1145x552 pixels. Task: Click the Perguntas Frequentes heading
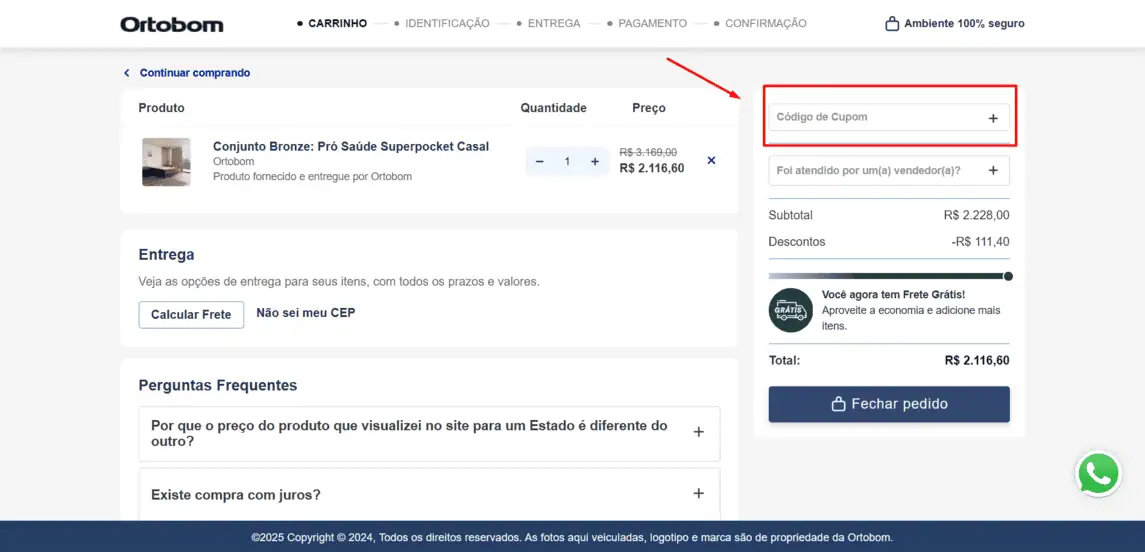tap(218, 386)
